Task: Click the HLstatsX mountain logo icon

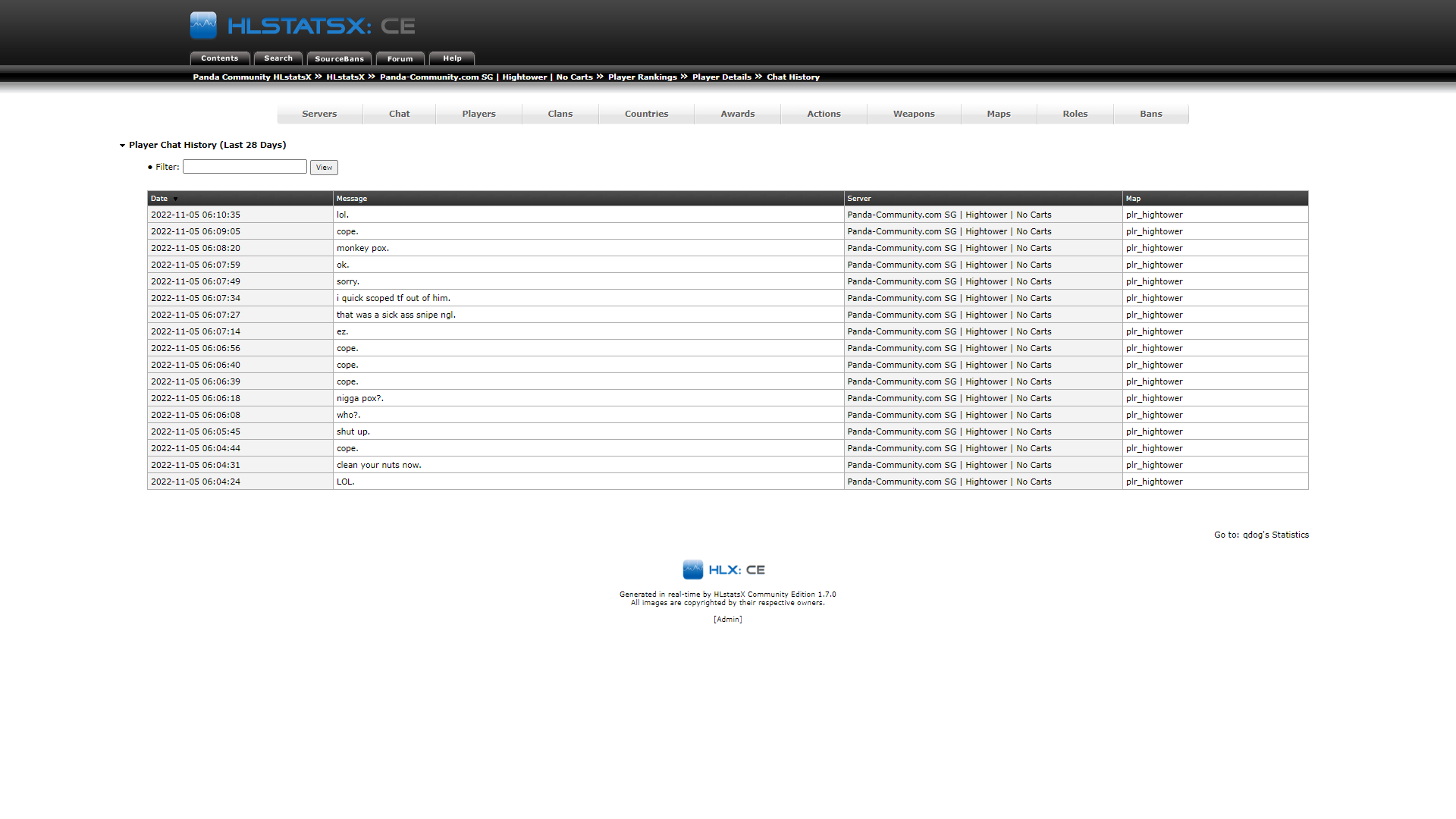Action: (x=202, y=24)
